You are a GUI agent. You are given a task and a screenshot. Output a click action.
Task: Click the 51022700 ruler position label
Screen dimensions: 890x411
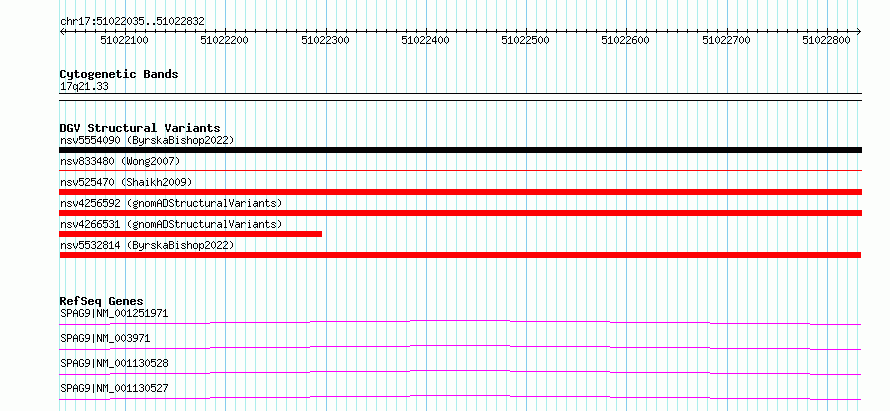[x=727, y=40]
